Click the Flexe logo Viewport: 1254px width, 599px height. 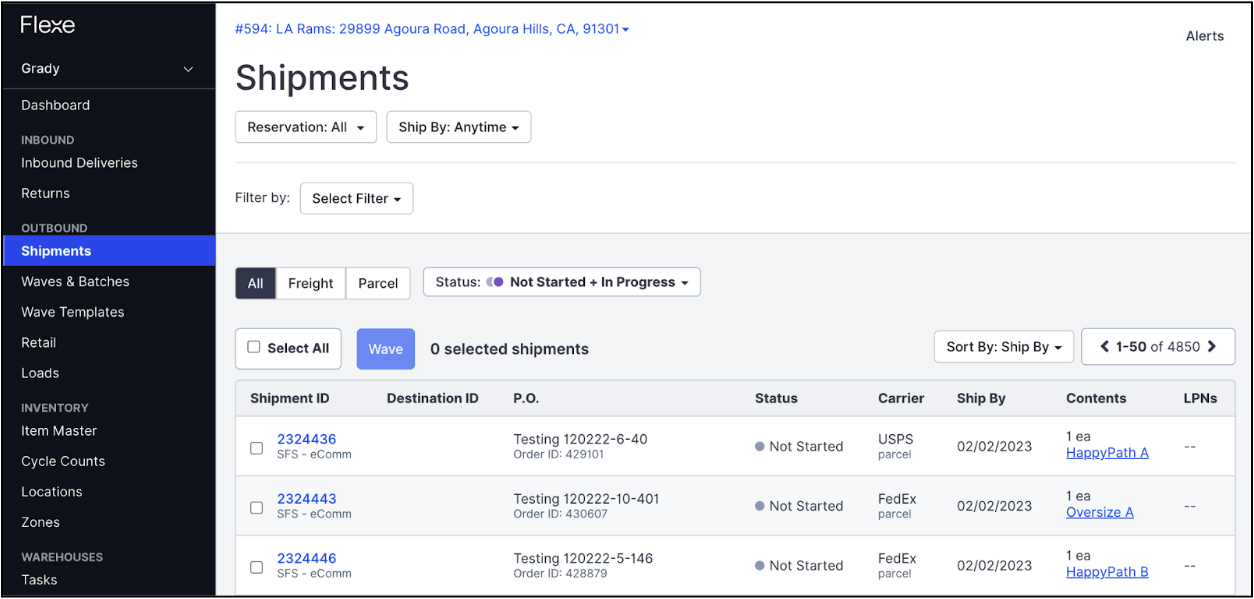tap(48, 25)
